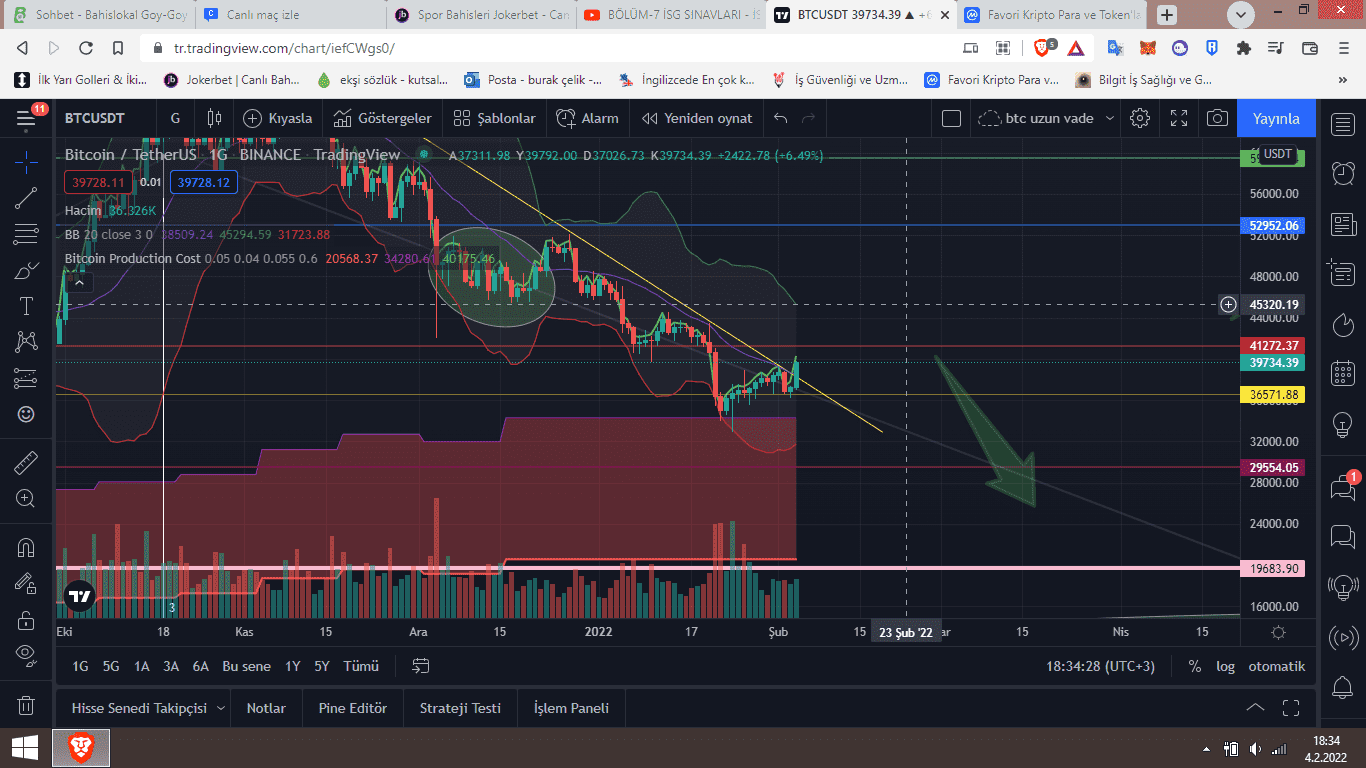Select the trend line drawing tool
The height and width of the screenshot is (768, 1366).
(x=27, y=198)
